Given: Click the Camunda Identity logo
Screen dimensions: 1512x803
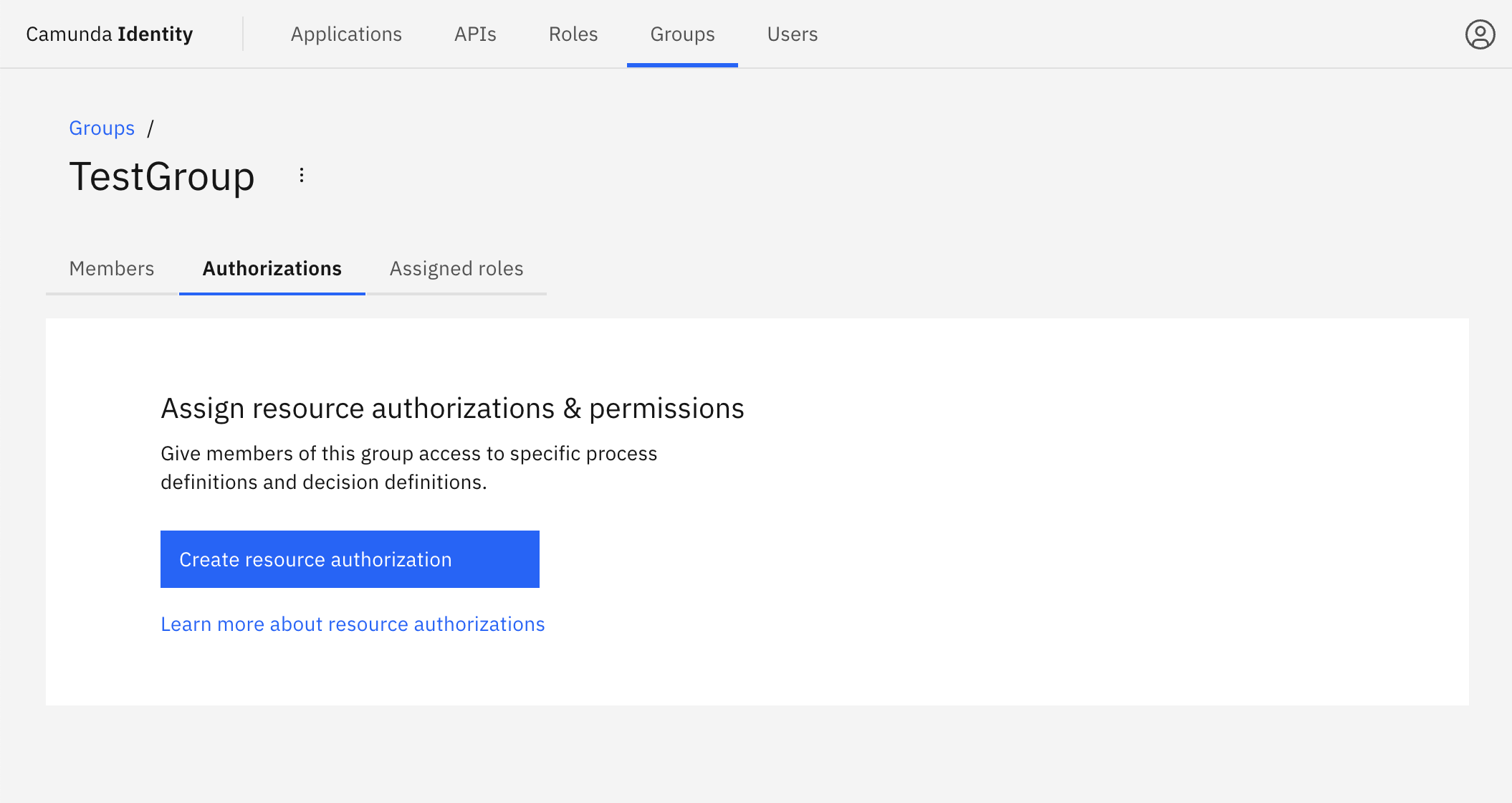Looking at the screenshot, I should pos(109,34).
